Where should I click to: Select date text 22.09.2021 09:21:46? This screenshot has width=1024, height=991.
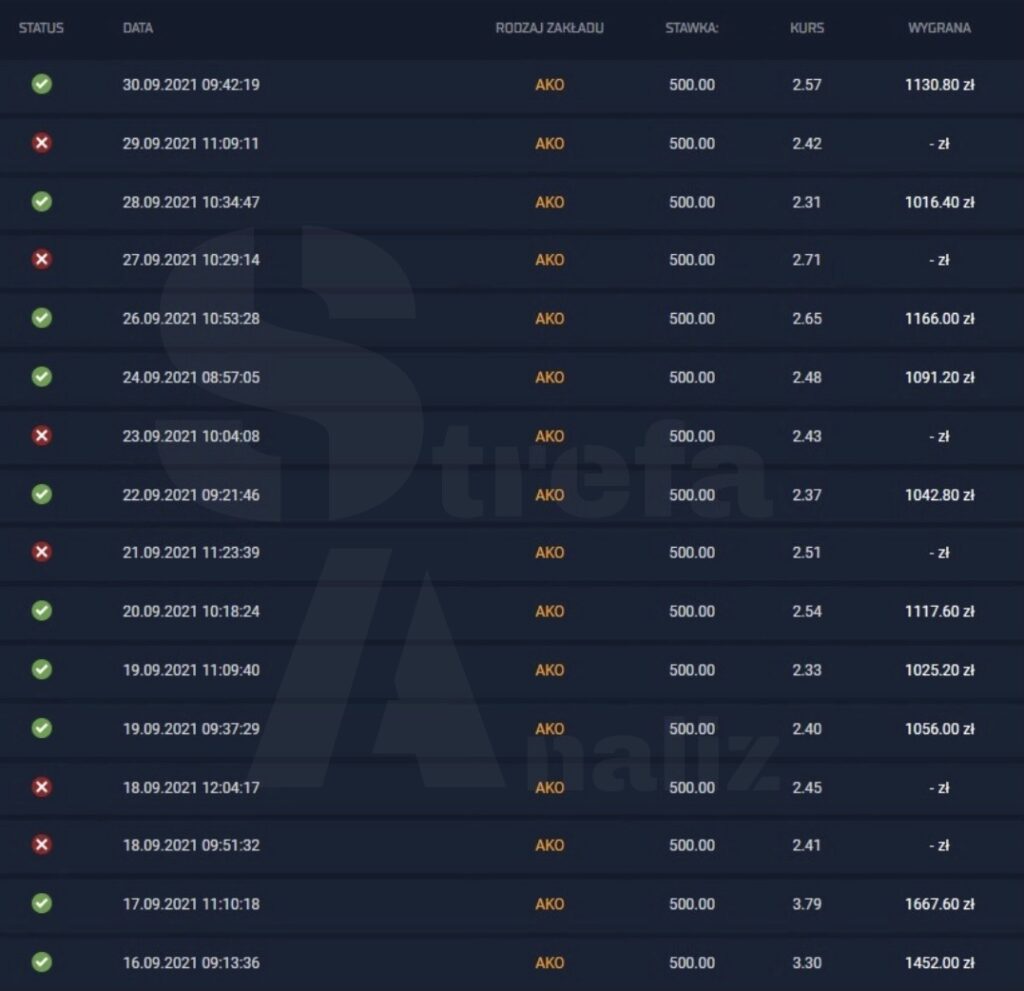click(191, 495)
